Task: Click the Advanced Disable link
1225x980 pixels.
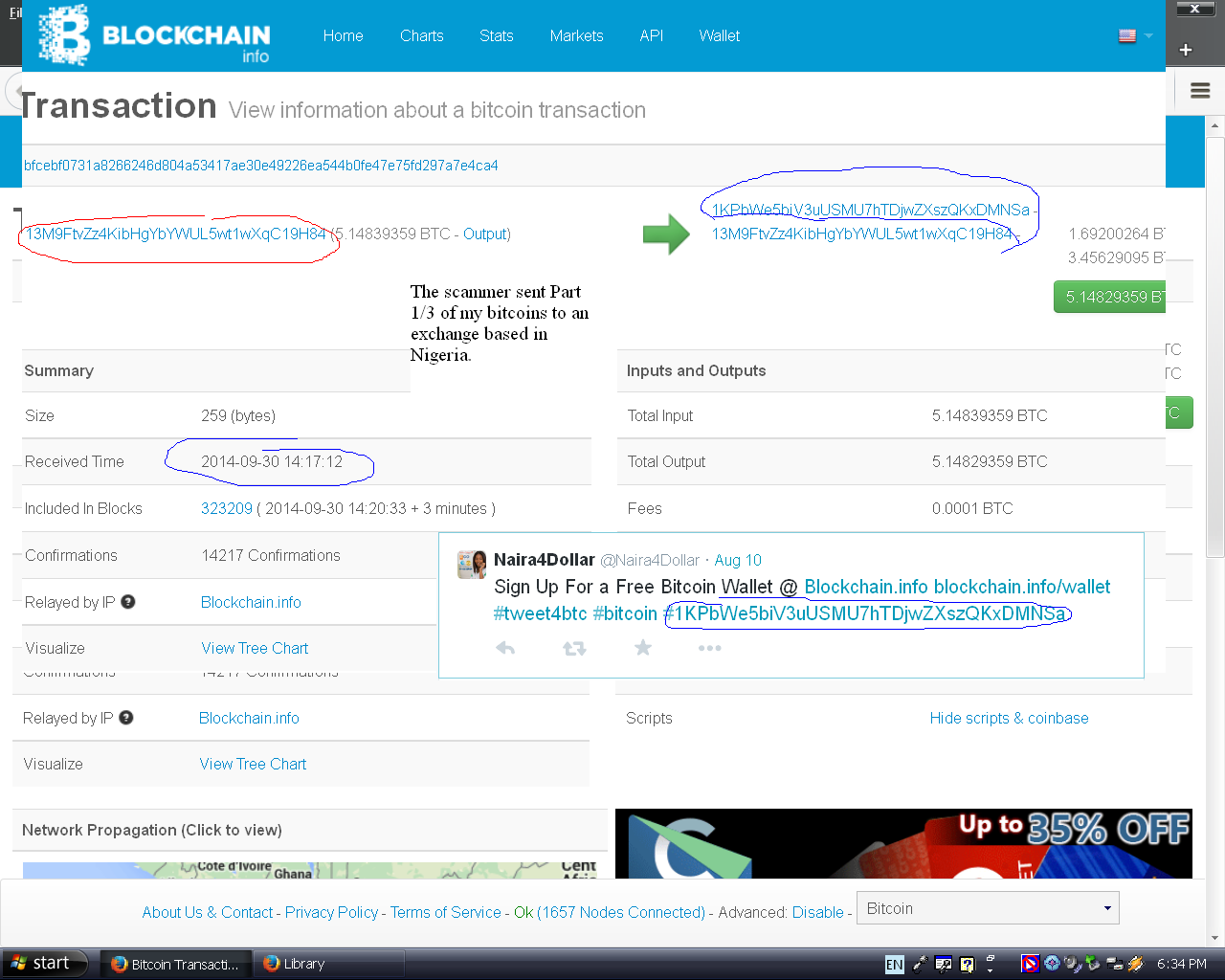Action: [x=818, y=912]
